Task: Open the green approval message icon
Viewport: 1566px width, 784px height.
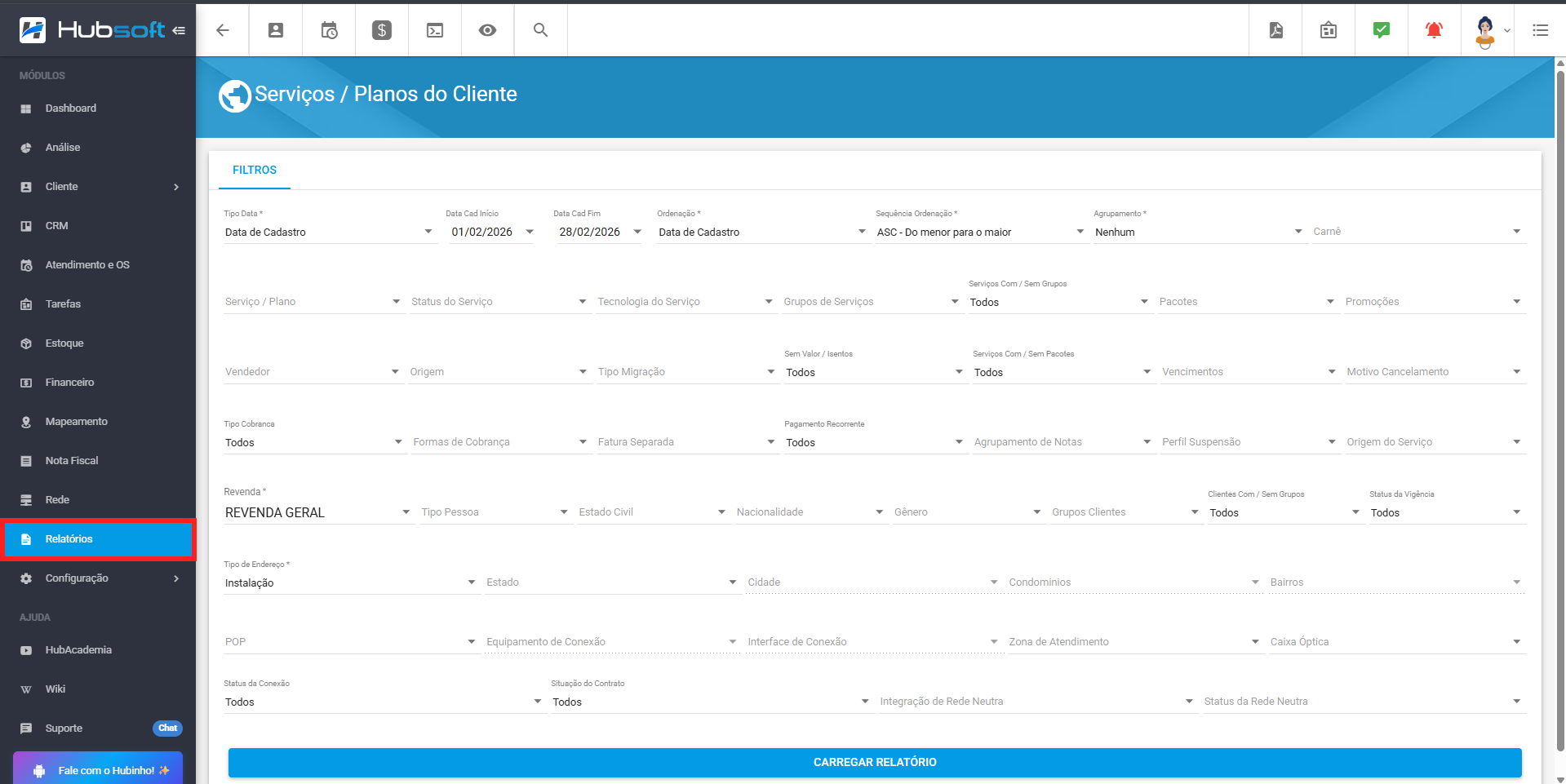Action: pyautogui.click(x=1381, y=30)
